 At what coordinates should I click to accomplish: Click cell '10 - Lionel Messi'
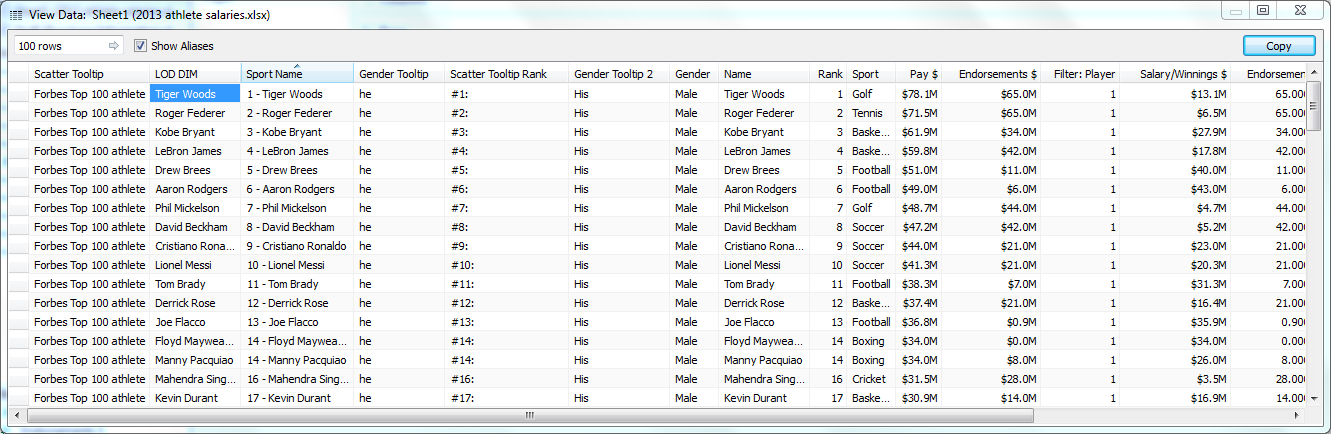297,265
